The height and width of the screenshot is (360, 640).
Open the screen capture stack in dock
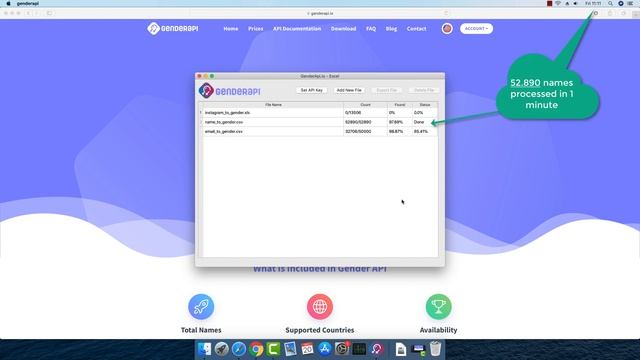coord(418,349)
